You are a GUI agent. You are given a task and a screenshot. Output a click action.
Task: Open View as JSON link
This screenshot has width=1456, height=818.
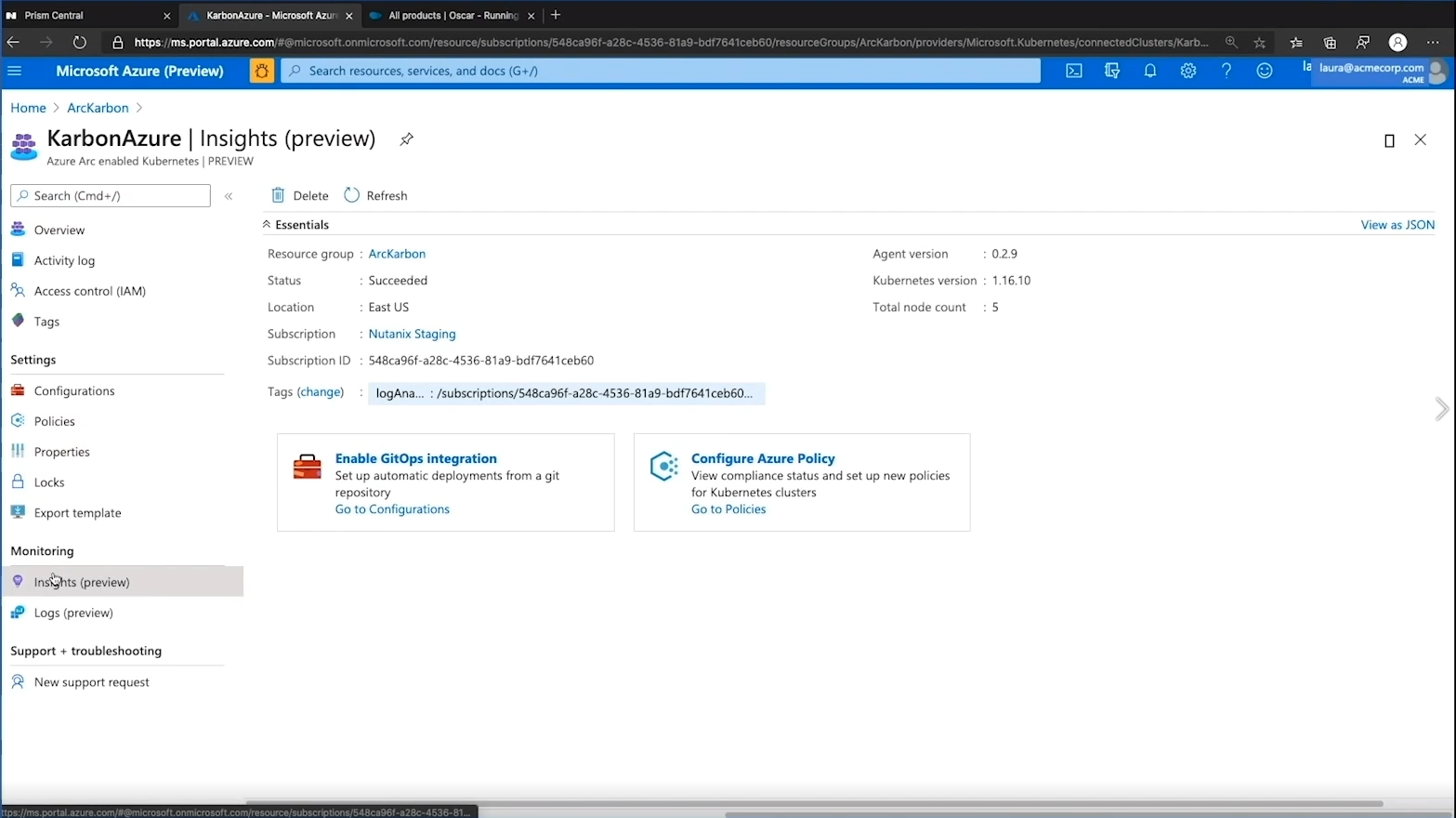pyautogui.click(x=1397, y=225)
